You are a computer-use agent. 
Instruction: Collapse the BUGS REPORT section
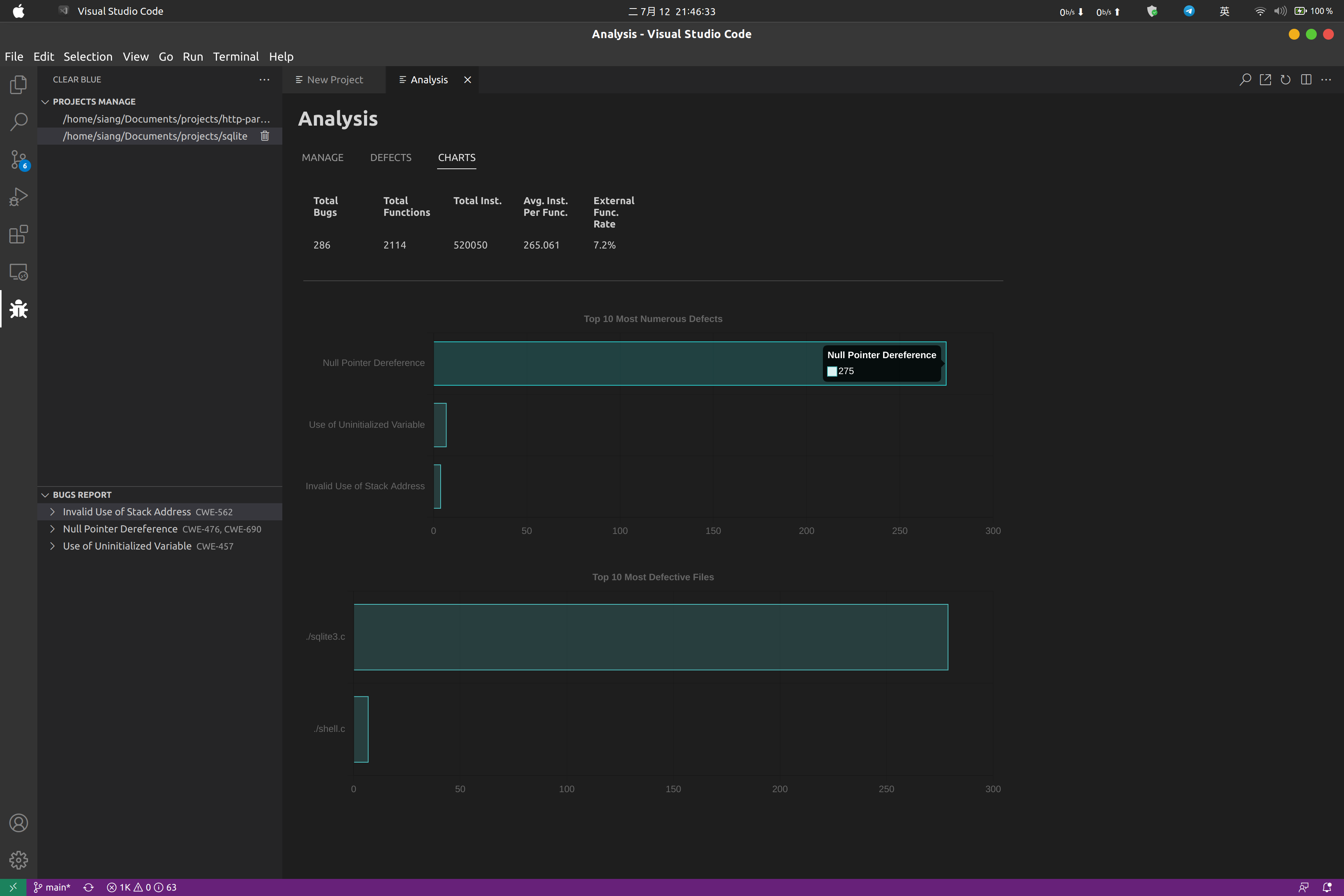coord(45,495)
